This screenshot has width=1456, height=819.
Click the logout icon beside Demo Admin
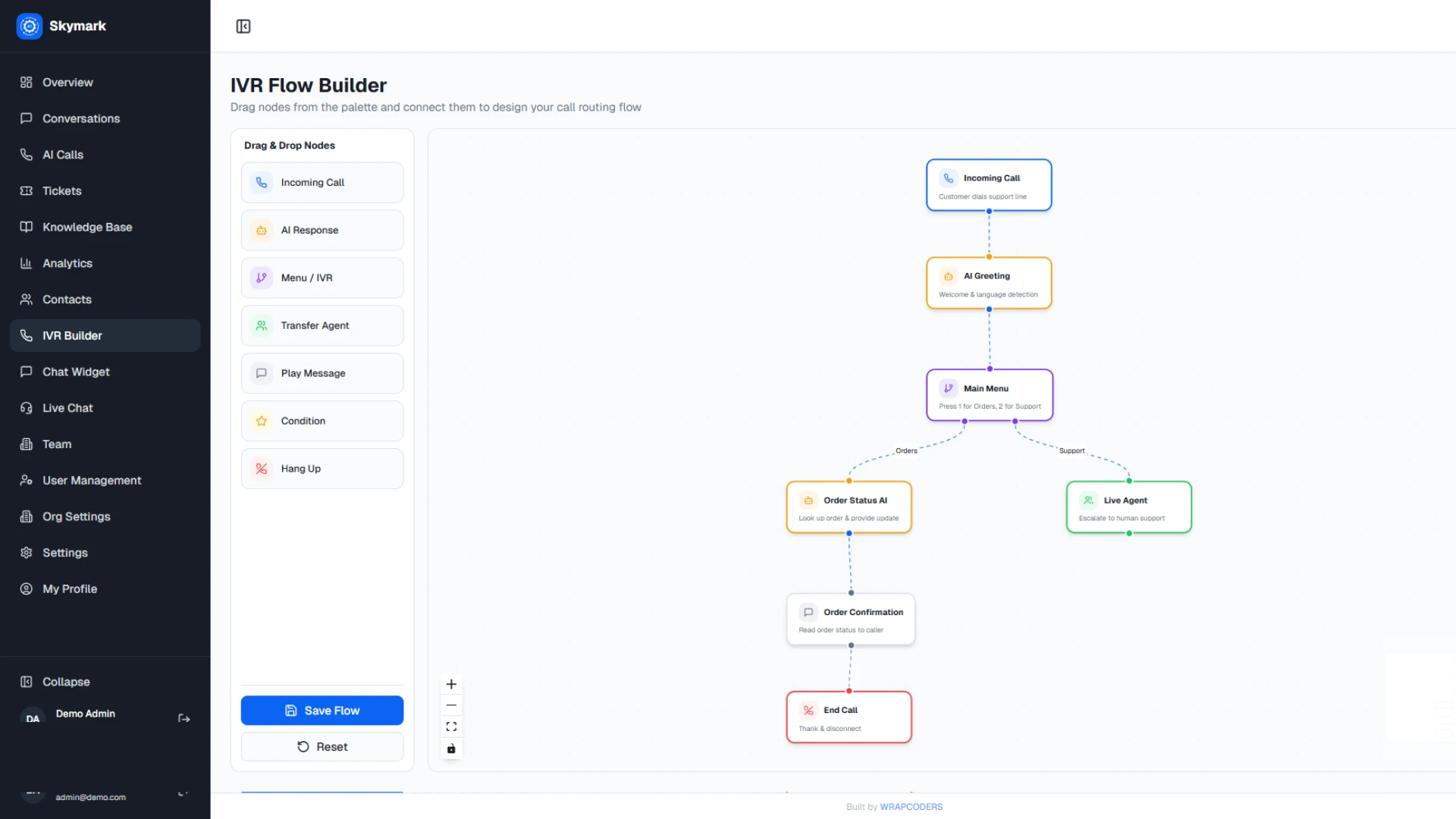pos(184,718)
